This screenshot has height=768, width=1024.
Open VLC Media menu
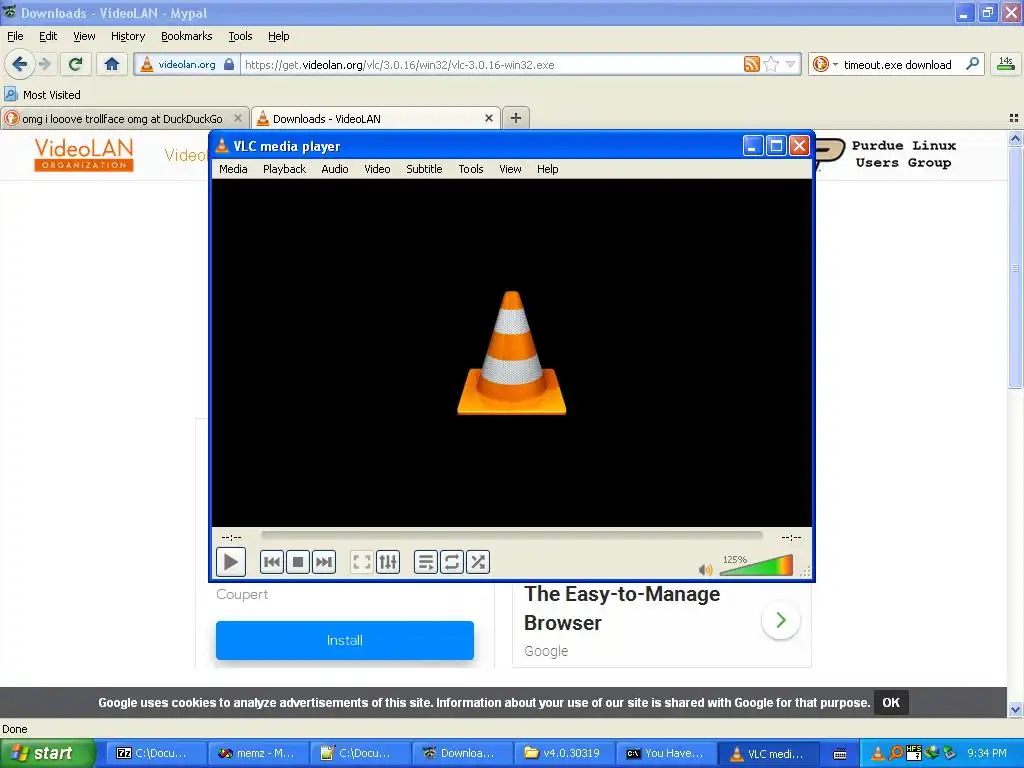[233, 169]
